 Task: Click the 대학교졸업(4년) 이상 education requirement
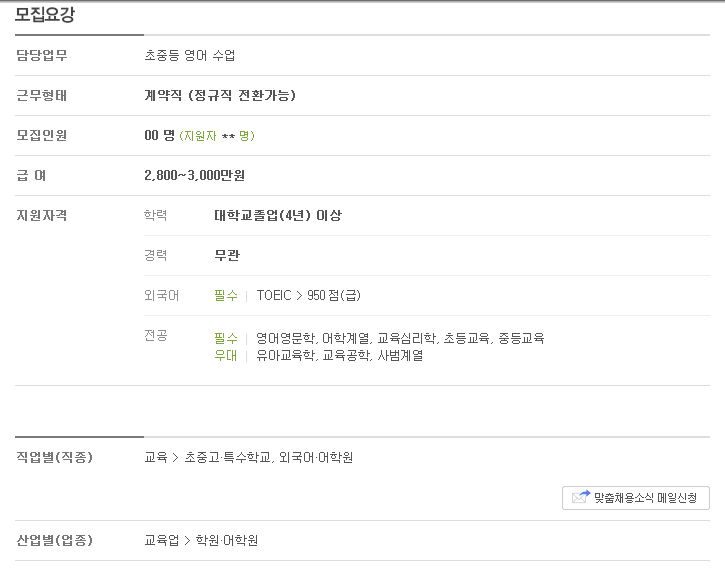click(x=278, y=215)
